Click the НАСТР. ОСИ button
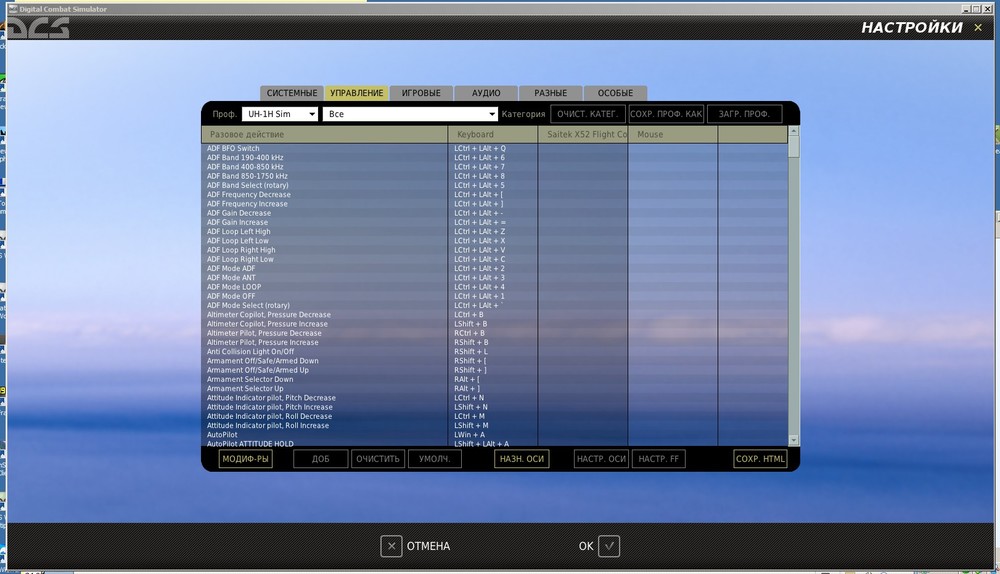1000x574 pixels. (601, 459)
